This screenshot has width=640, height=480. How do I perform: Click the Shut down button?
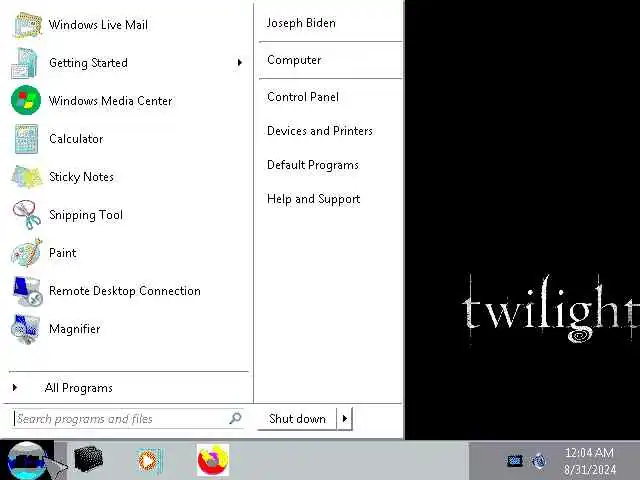pyautogui.click(x=297, y=418)
